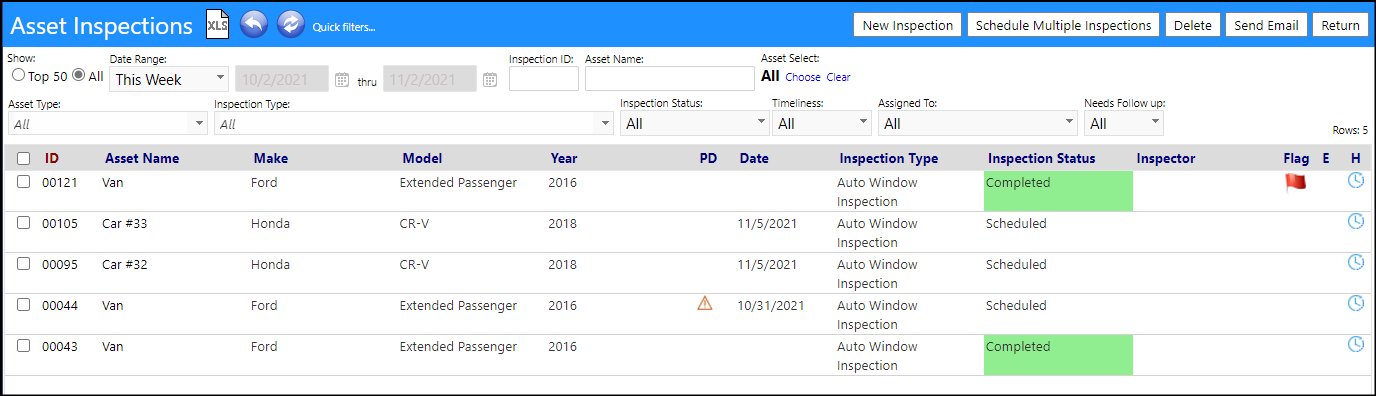
Task: Sort by the Make column header
Action: pyautogui.click(x=270, y=158)
